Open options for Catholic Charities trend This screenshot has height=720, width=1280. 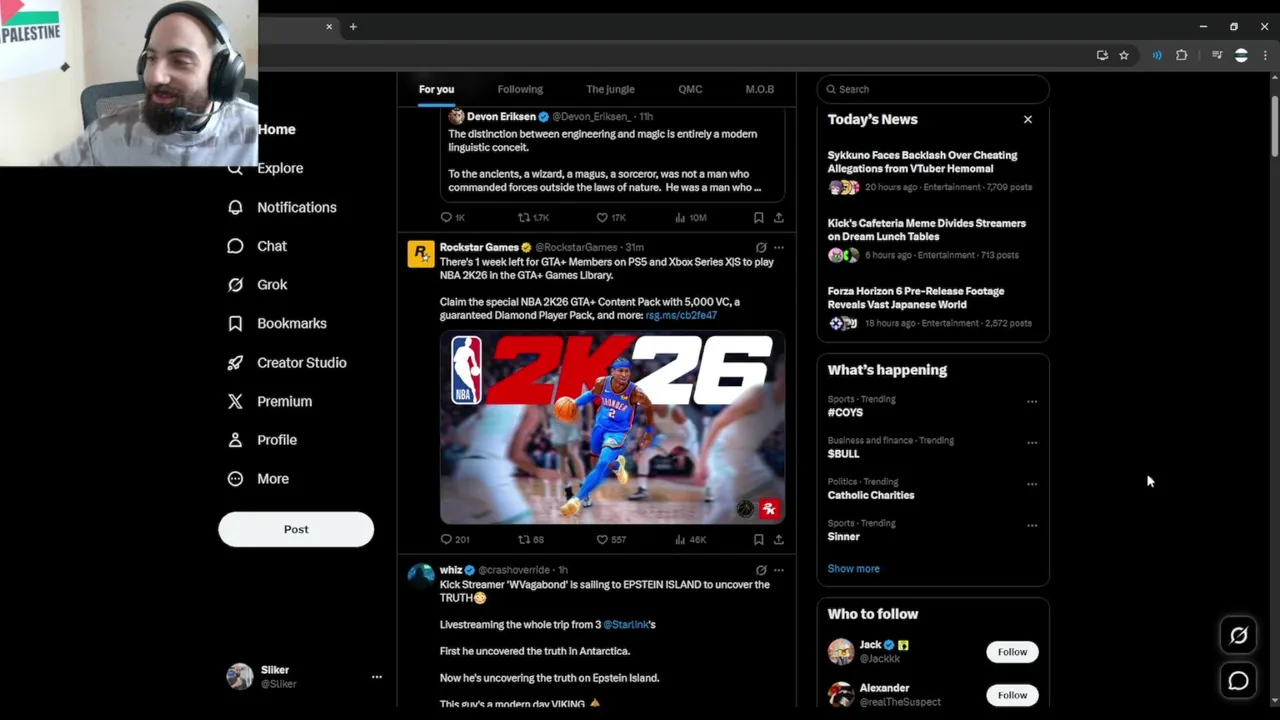pyautogui.click(x=1032, y=484)
